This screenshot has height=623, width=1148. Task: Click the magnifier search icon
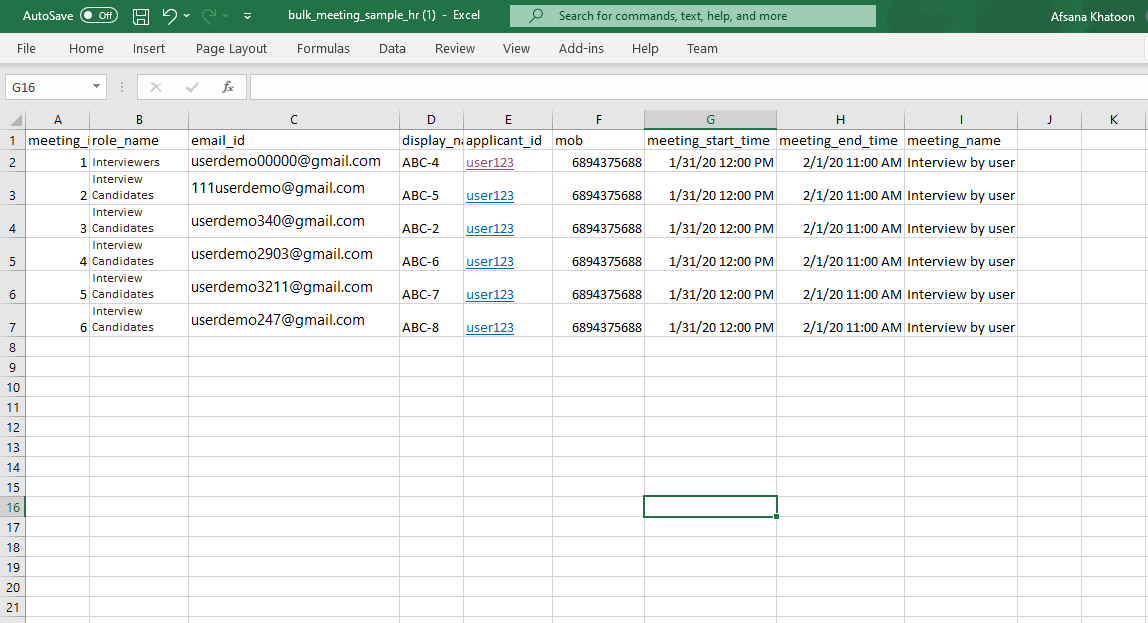click(536, 15)
